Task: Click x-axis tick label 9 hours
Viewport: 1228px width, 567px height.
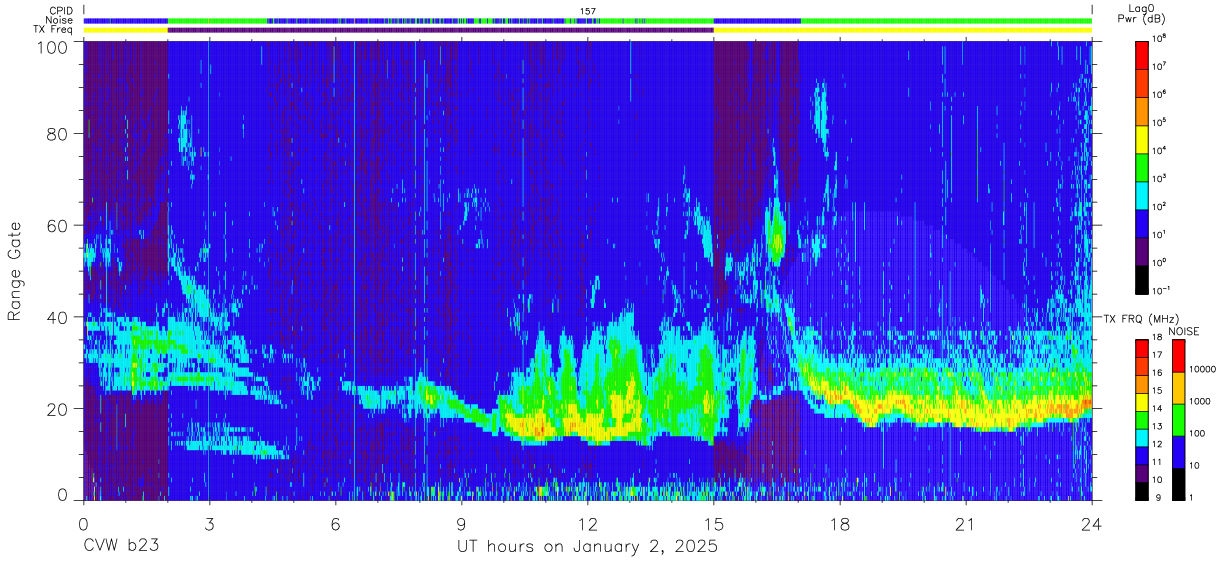Action: pos(461,525)
